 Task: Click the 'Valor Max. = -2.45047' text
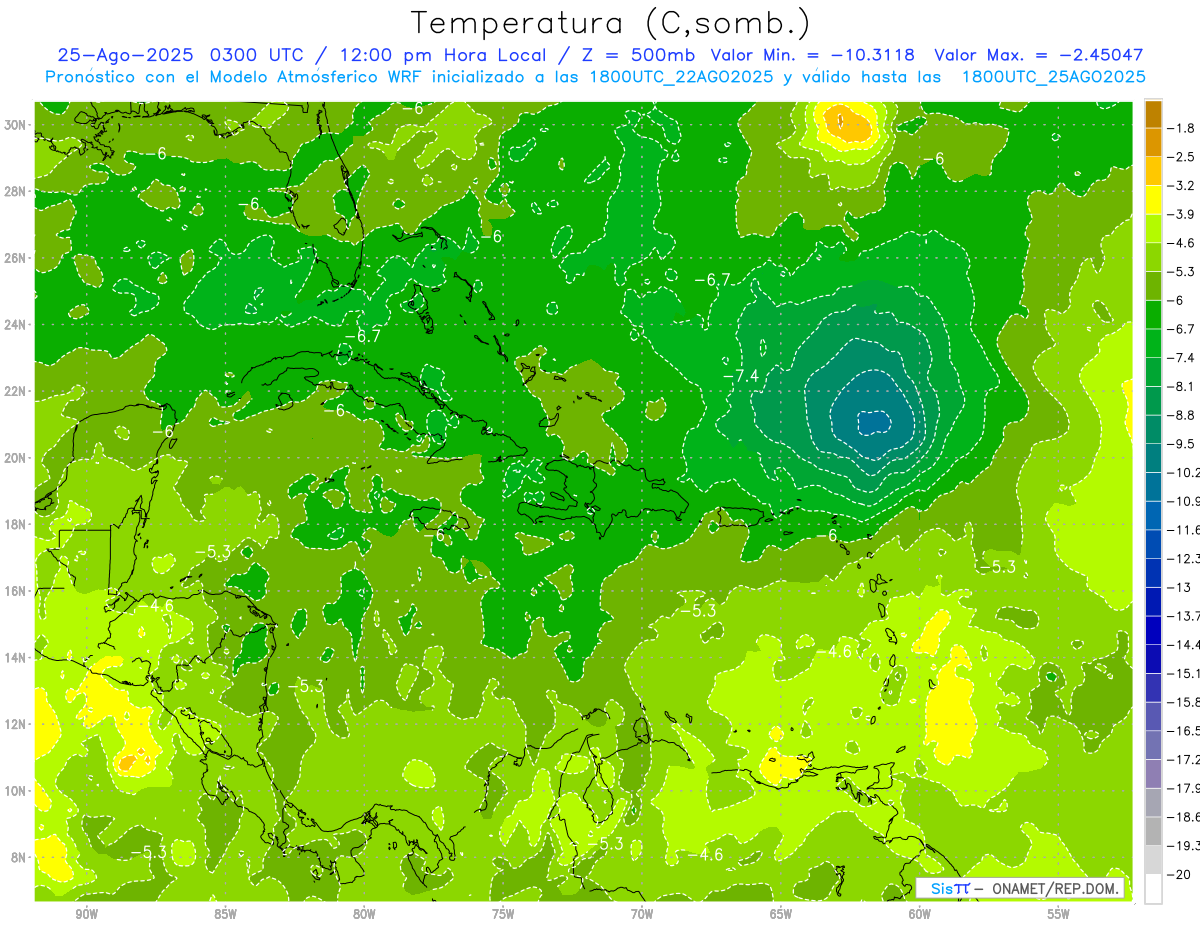(x=1039, y=55)
